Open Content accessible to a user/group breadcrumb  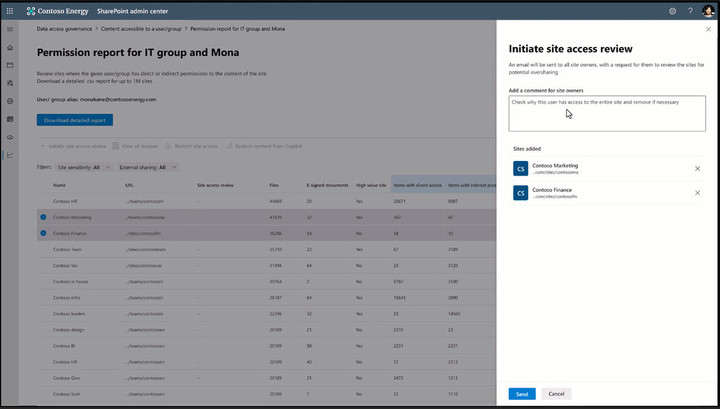tap(141, 29)
